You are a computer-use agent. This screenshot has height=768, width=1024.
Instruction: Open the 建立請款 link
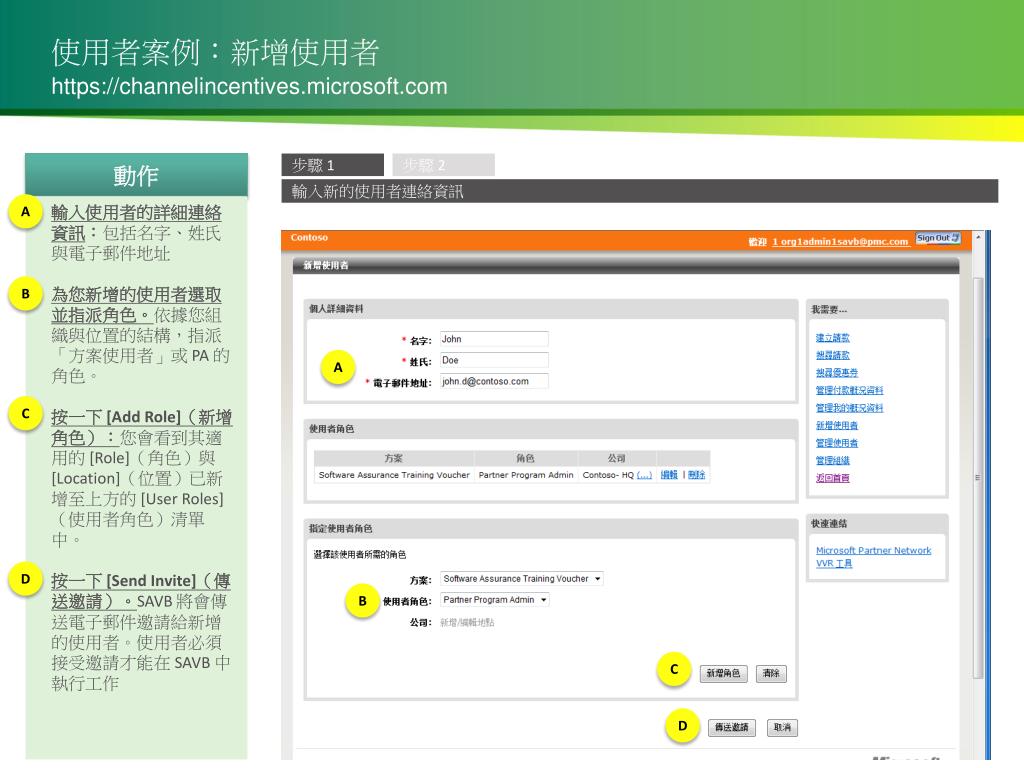833,338
